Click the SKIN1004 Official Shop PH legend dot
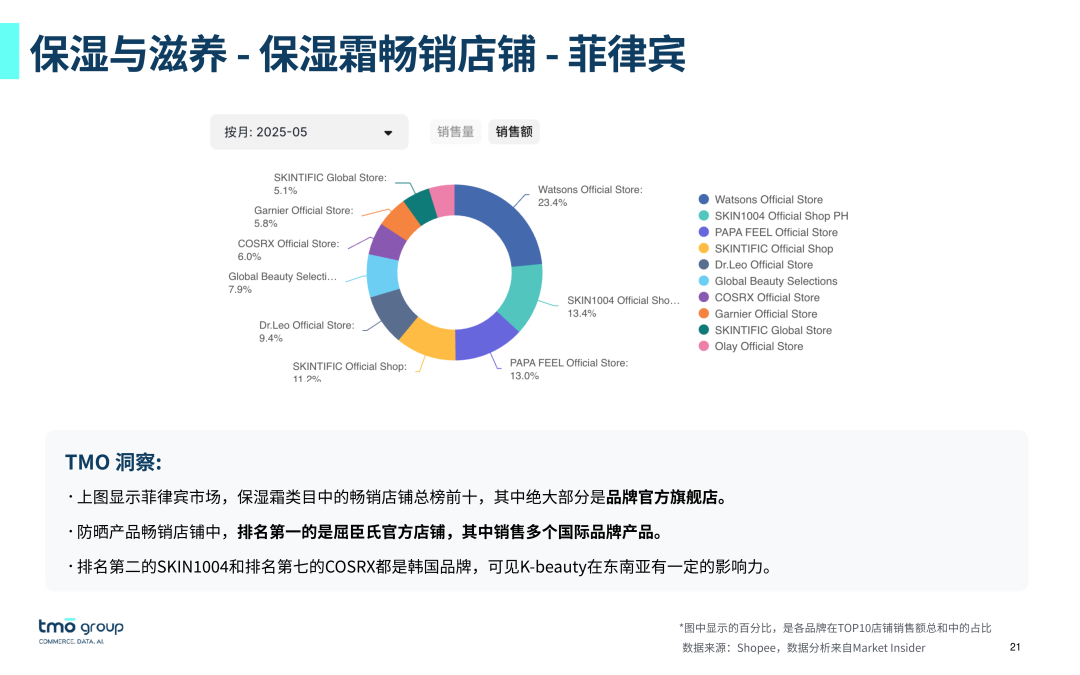This screenshot has height=675, width=1080. (703, 216)
